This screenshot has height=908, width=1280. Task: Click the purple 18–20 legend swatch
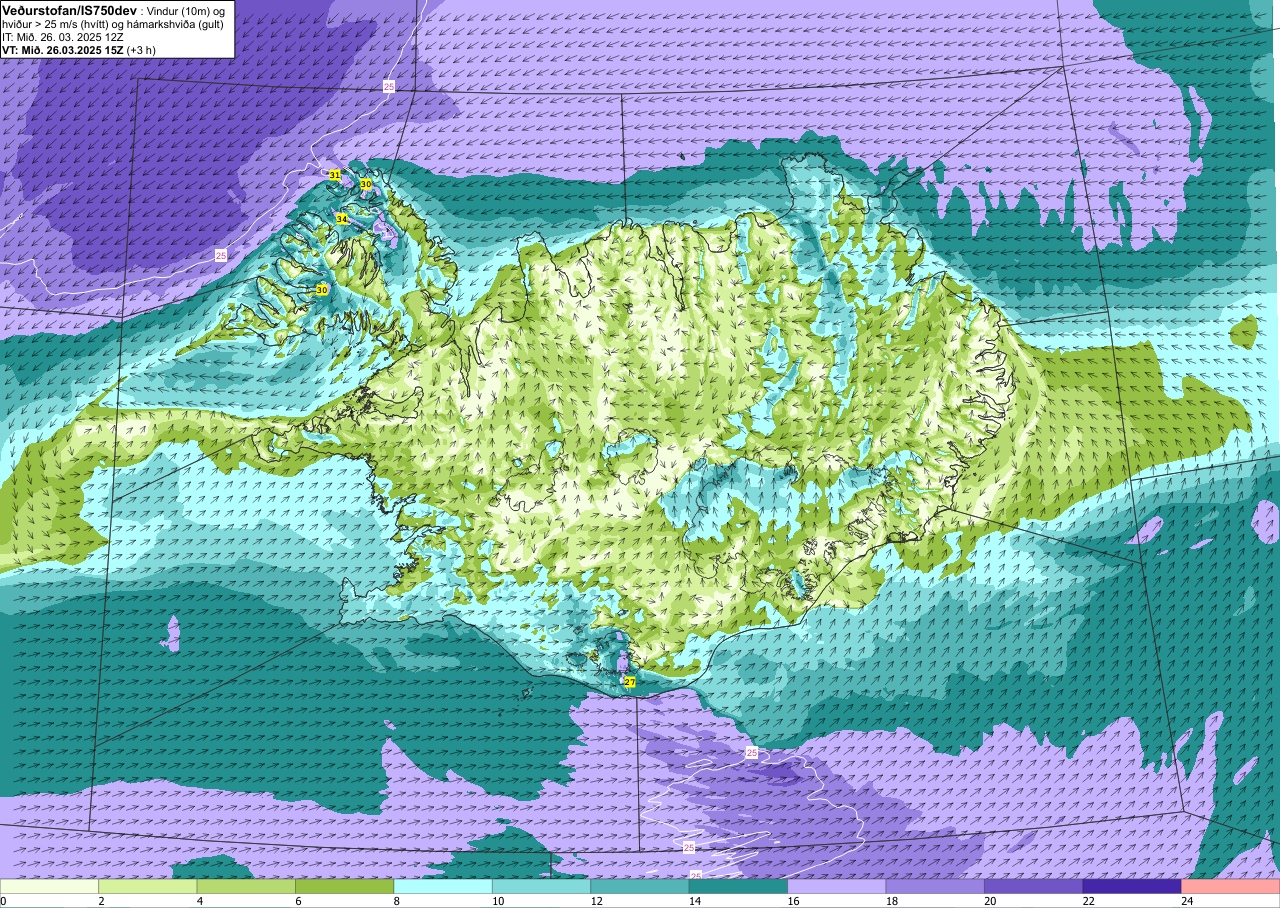(x=935, y=886)
